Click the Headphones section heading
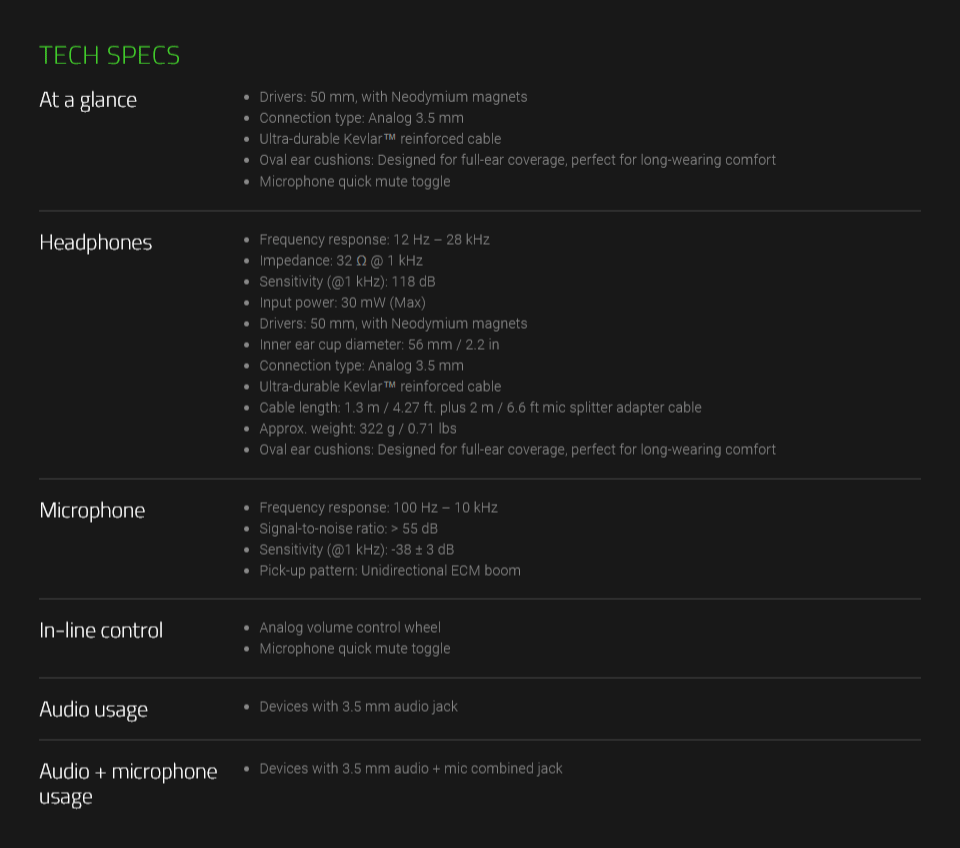This screenshot has width=960, height=848. [x=96, y=243]
